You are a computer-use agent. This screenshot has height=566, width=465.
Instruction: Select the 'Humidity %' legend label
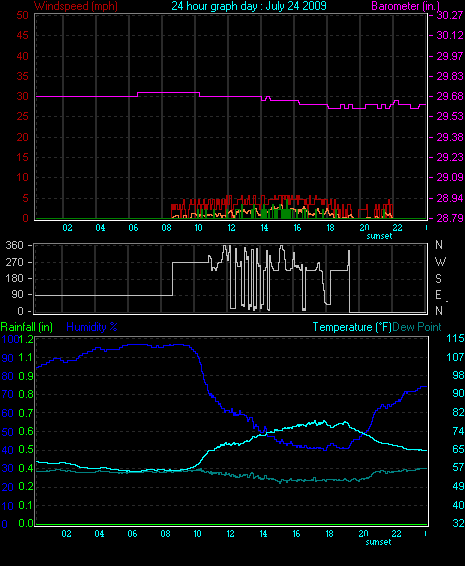coord(92,327)
